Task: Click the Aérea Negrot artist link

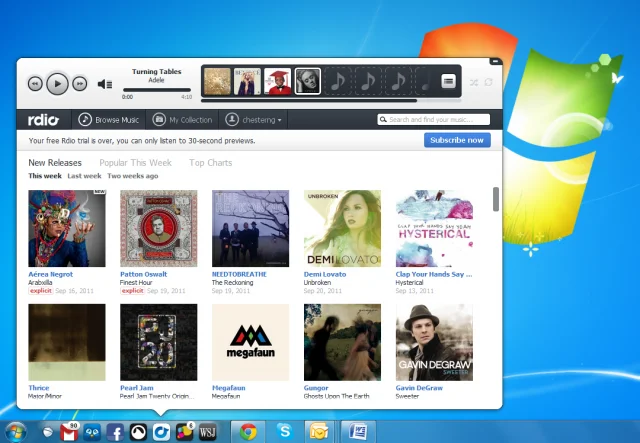Action: coord(51,274)
